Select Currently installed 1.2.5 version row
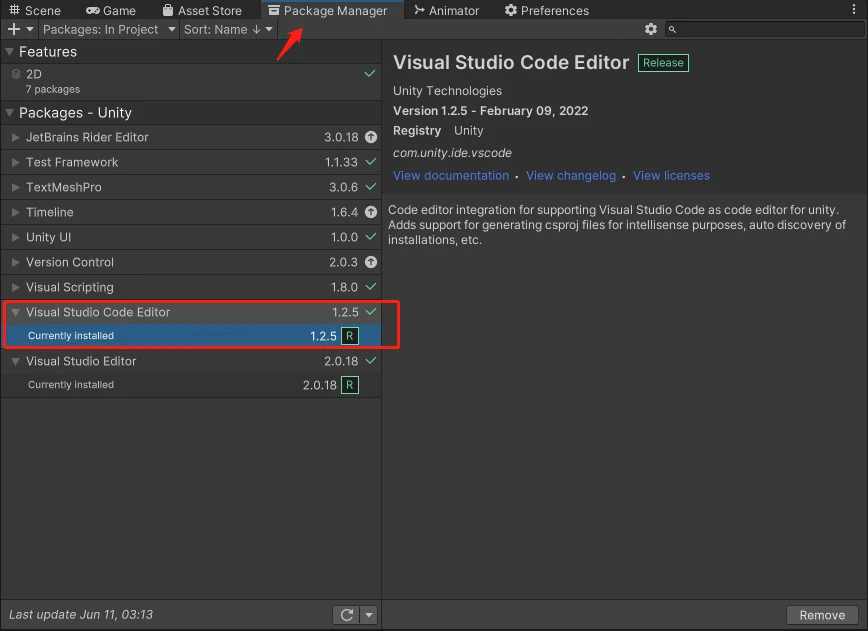Image resolution: width=868 pixels, height=631 pixels. tap(191, 336)
